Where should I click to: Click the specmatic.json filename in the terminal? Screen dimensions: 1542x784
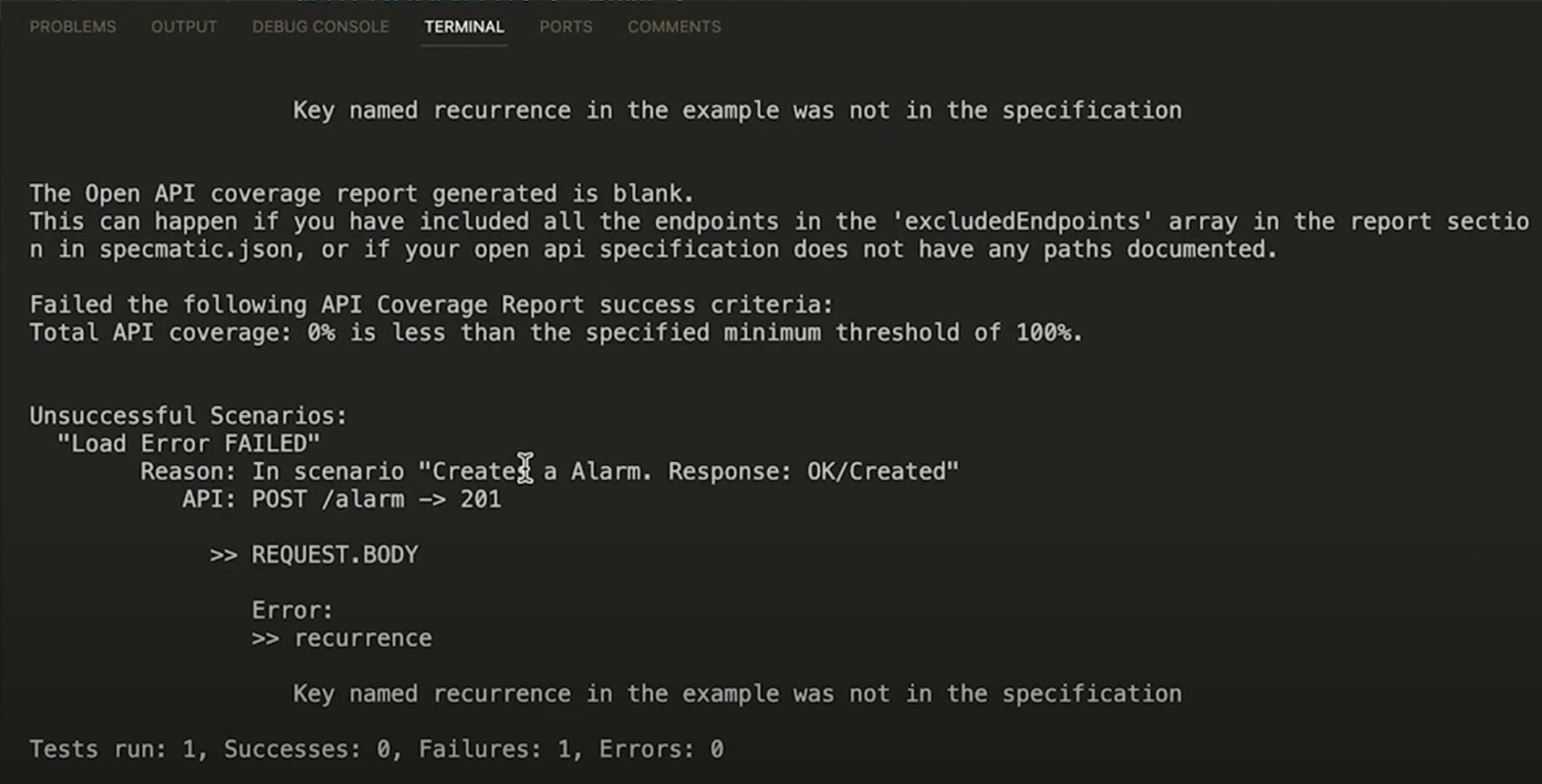coord(196,249)
